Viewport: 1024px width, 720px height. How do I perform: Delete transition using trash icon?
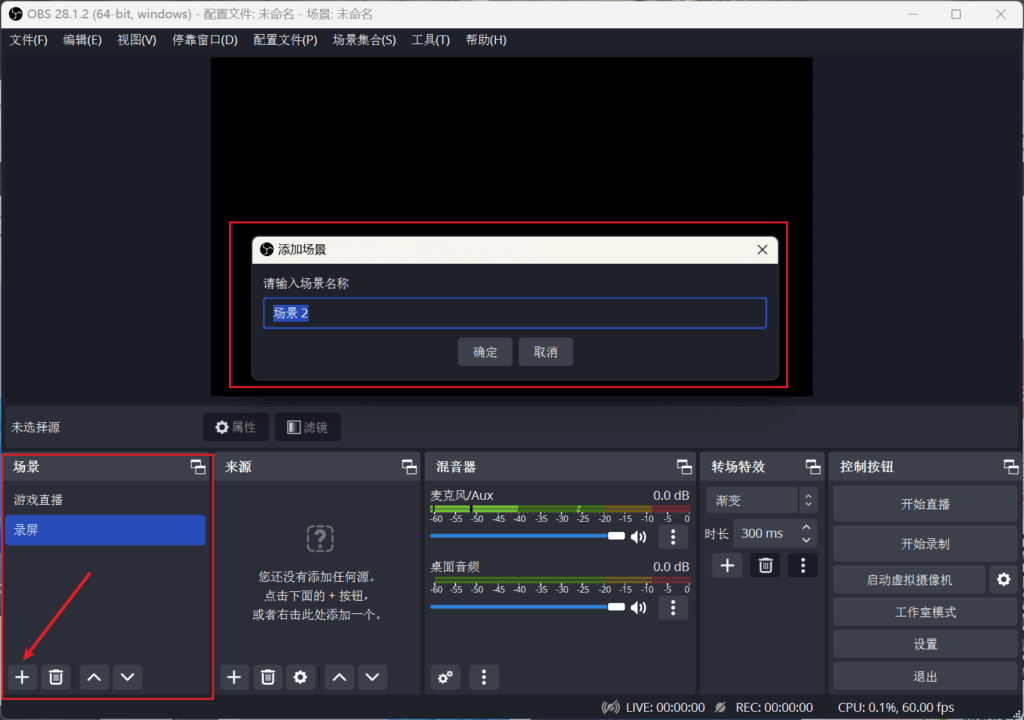click(765, 565)
